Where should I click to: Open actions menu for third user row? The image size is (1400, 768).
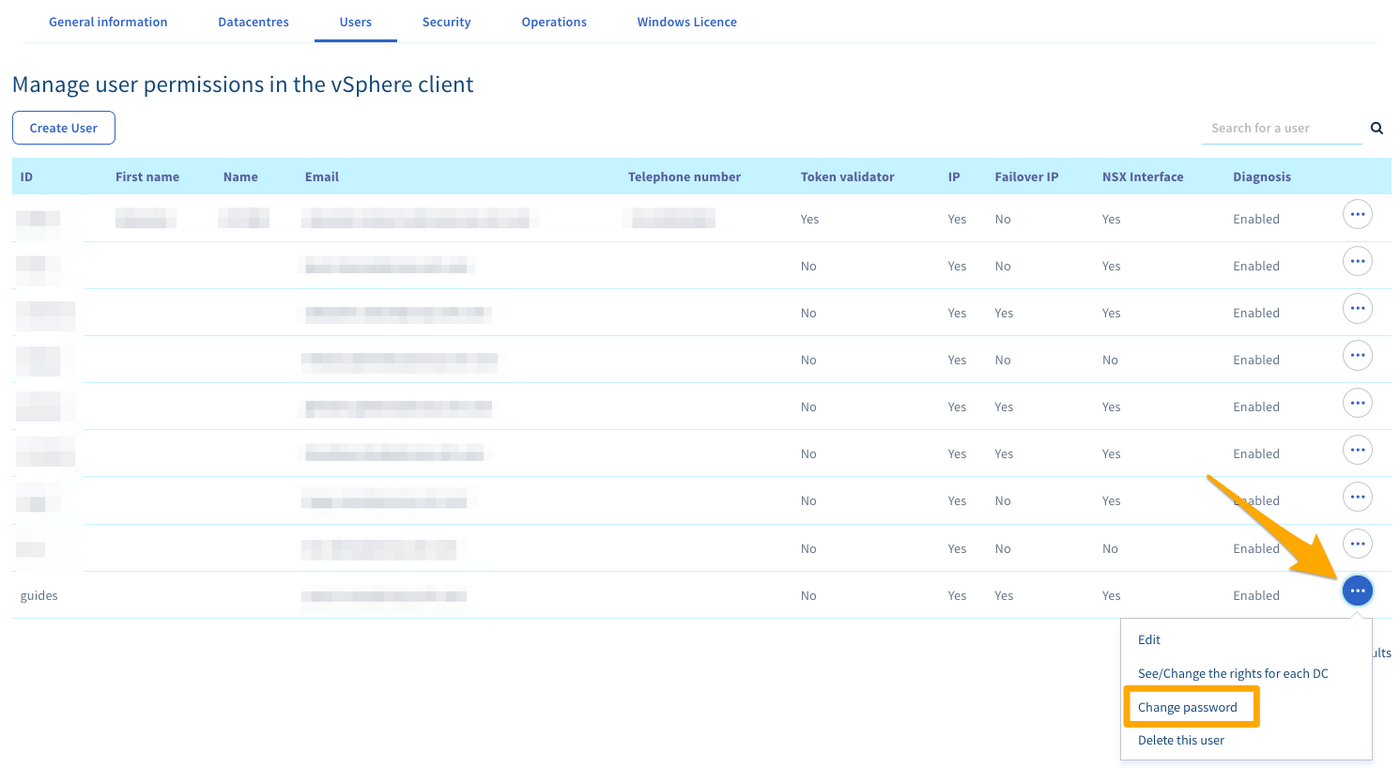[x=1356, y=308]
